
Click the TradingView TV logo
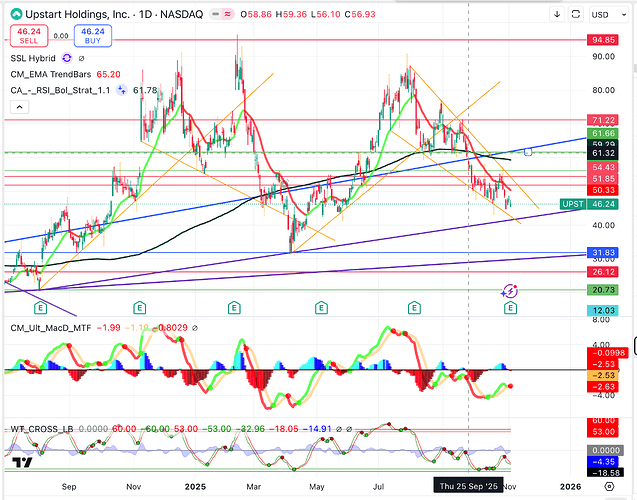[x=22, y=463]
